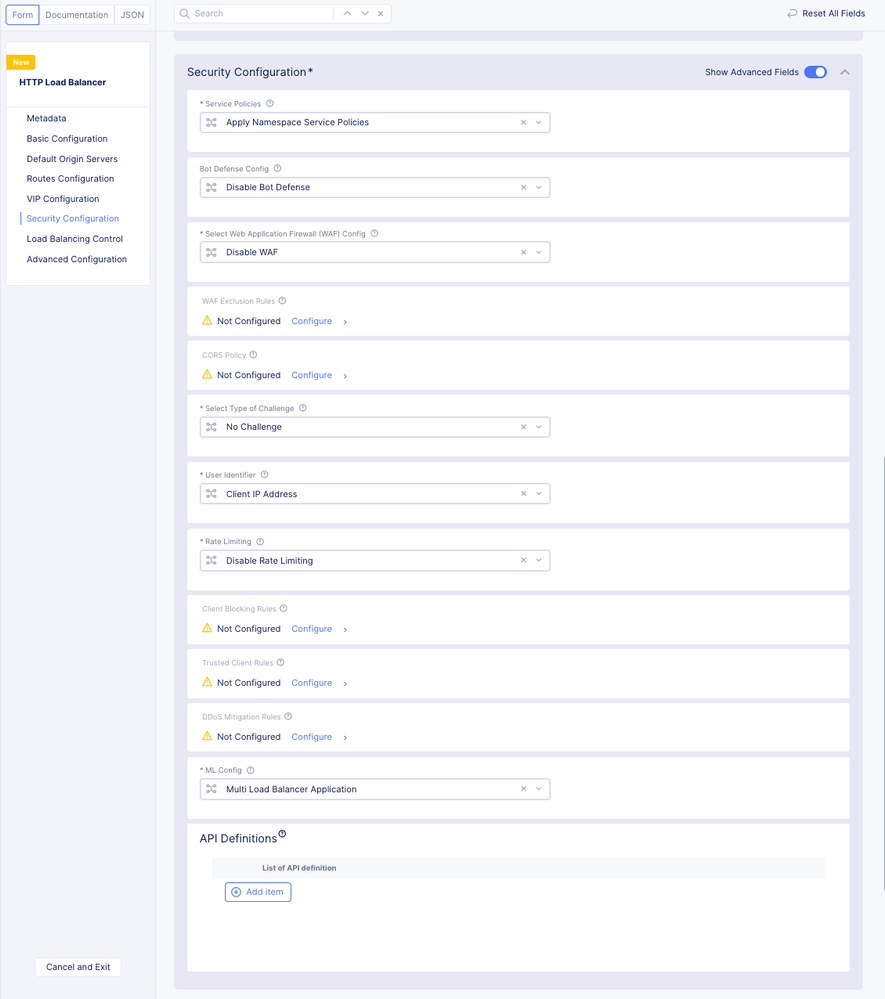Screen dimensions: 885x999
Task: Switch to the JSON tab
Action: tap(132, 15)
